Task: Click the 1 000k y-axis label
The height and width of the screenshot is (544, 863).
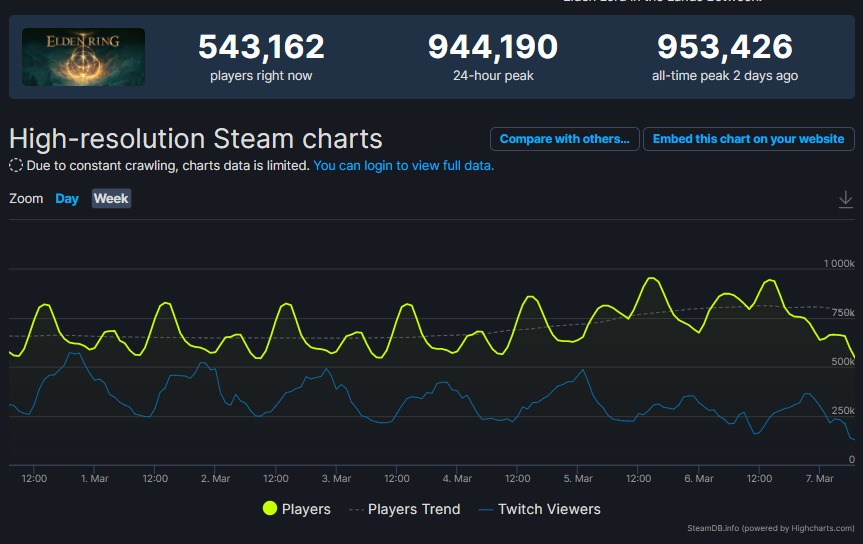Action: [839, 263]
